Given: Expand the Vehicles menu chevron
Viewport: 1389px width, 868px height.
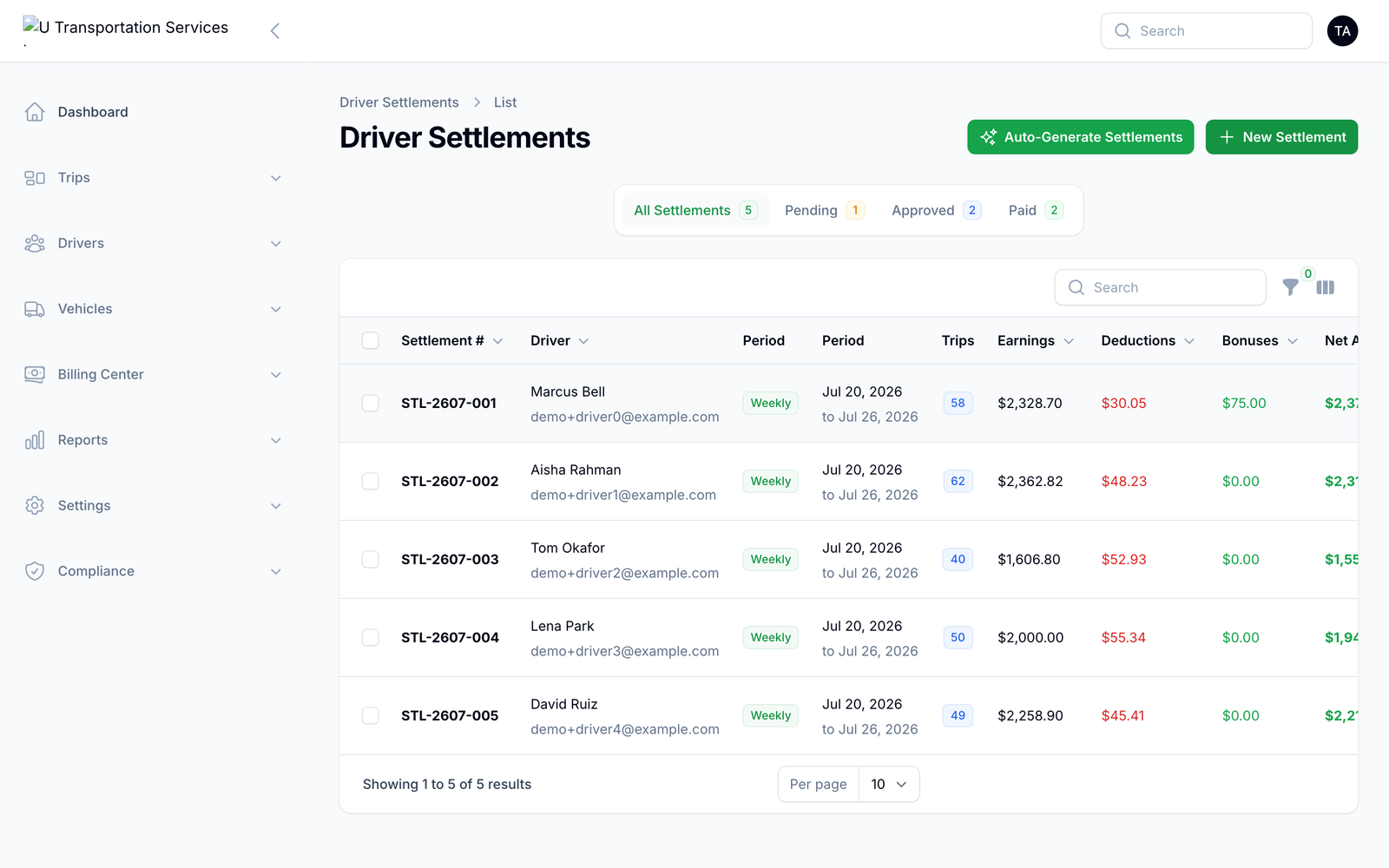Looking at the screenshot, I should [276, 309].
